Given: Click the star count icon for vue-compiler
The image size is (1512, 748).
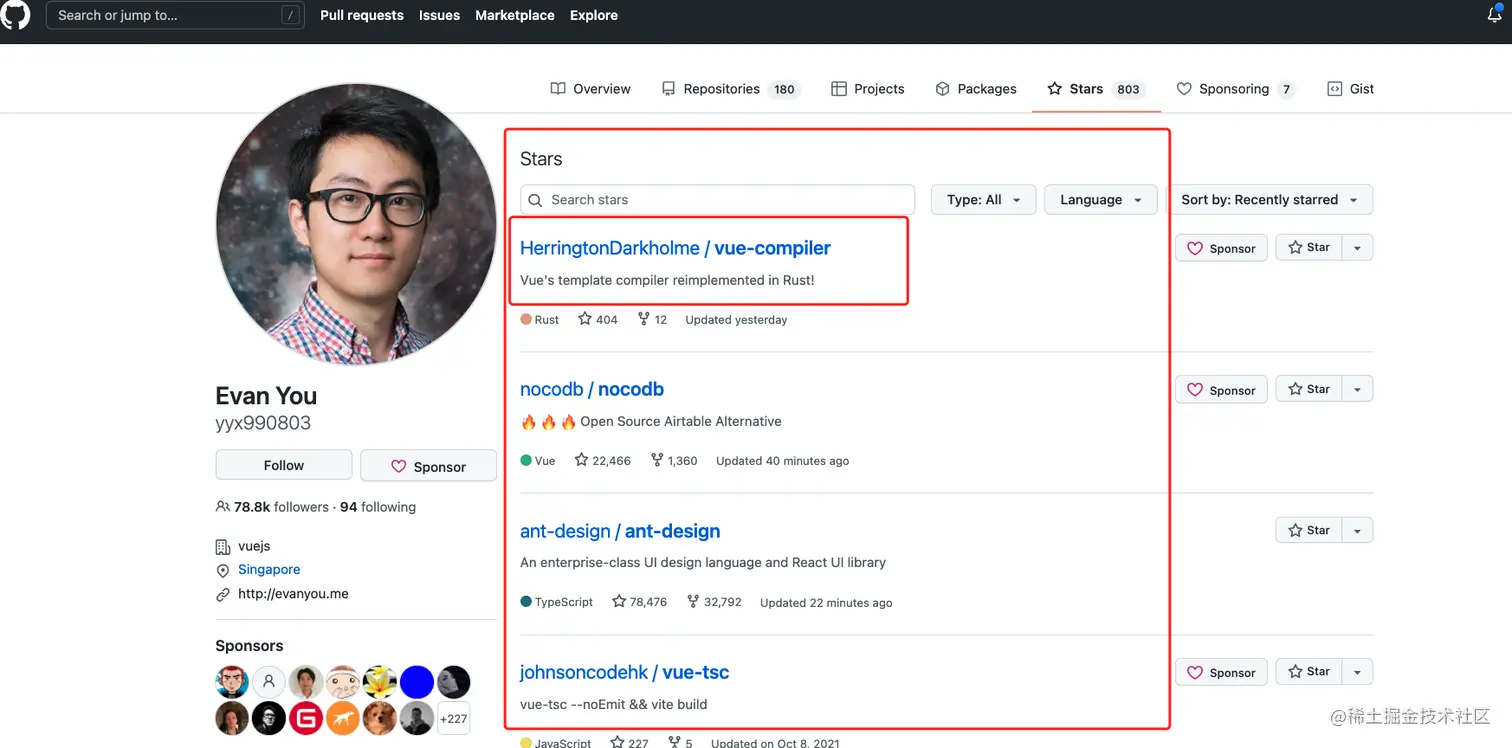Looking at the screenshot, I should click(585, 319).
